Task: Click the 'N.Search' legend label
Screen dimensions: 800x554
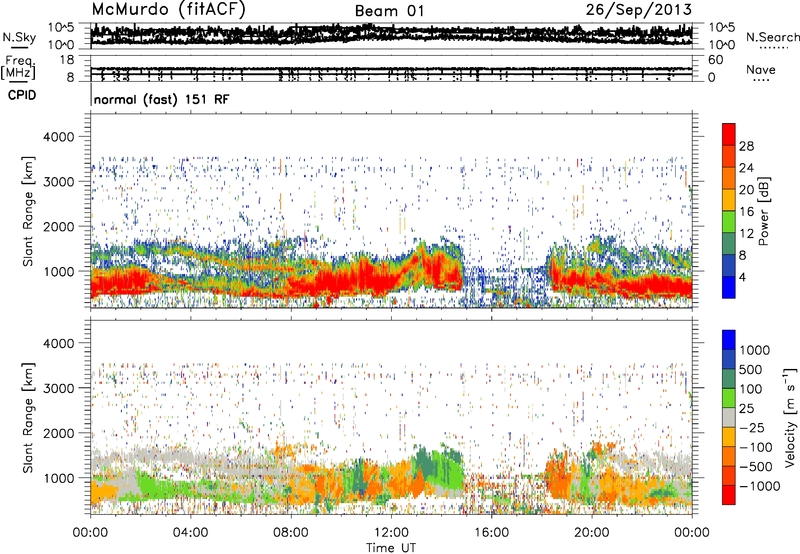Action: pyautogui.click(x=772, y=37)
